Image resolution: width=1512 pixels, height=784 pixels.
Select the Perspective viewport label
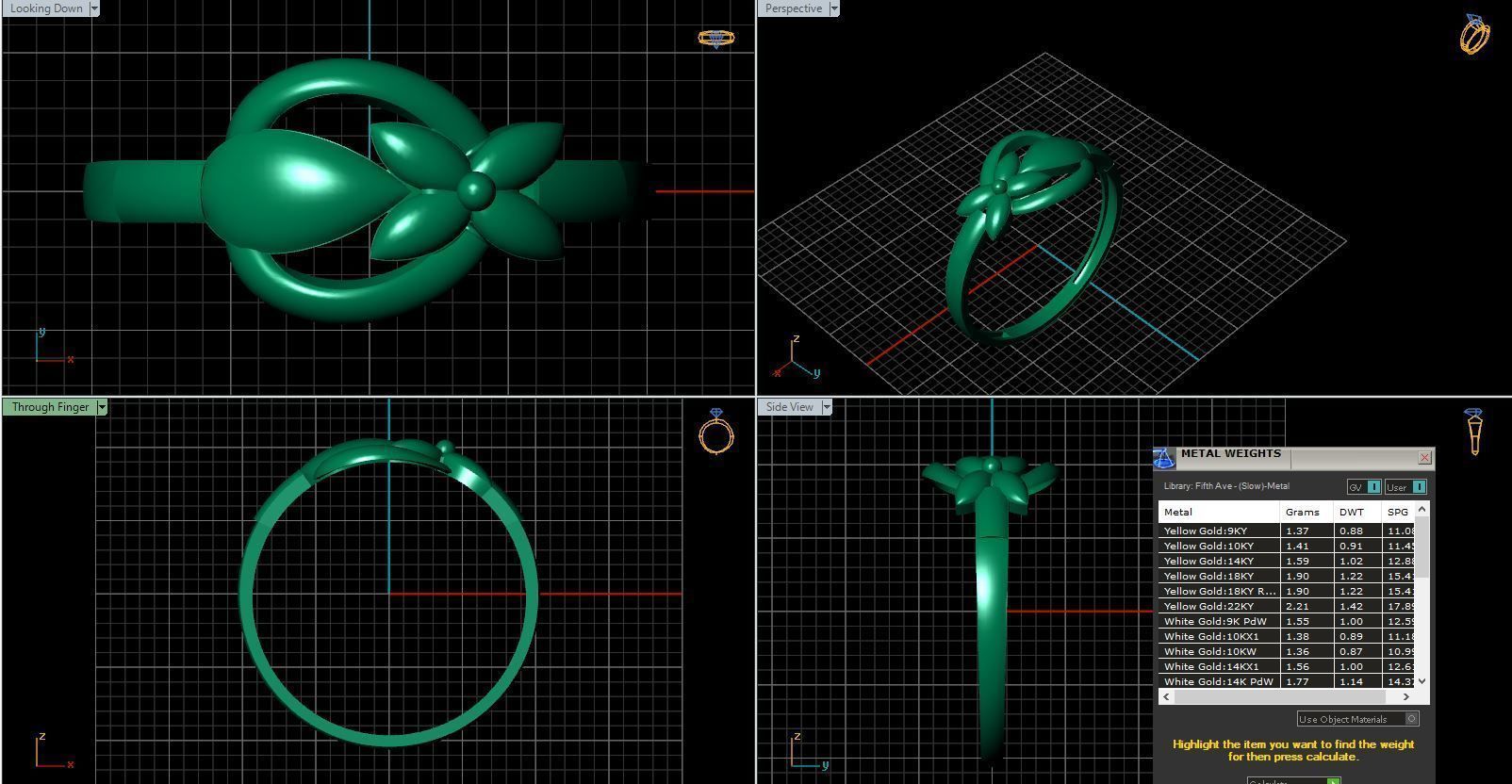point(793,8)
